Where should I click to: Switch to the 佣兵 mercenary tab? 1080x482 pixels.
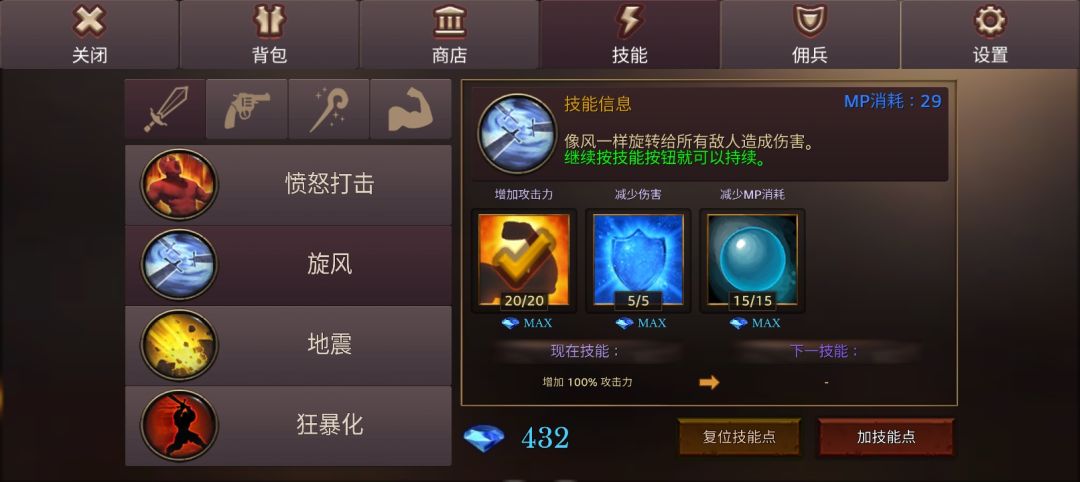pos(810,34)
